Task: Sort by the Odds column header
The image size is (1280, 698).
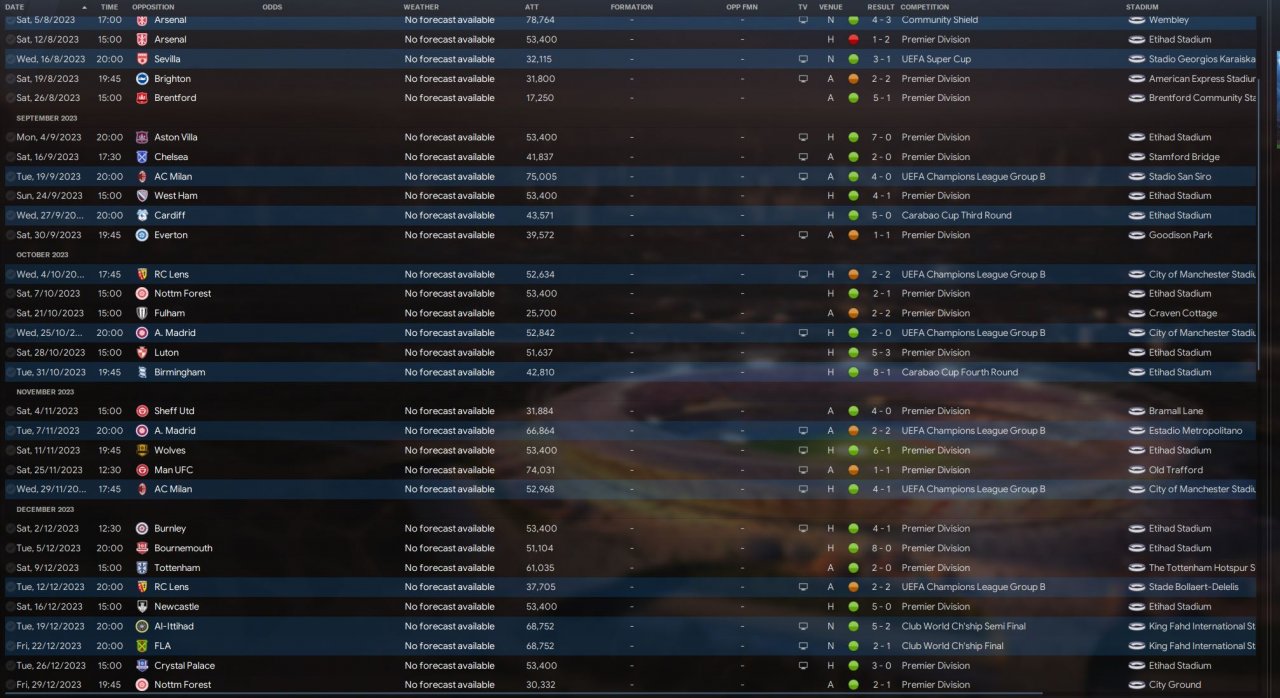Action: [x=272, y=7]
